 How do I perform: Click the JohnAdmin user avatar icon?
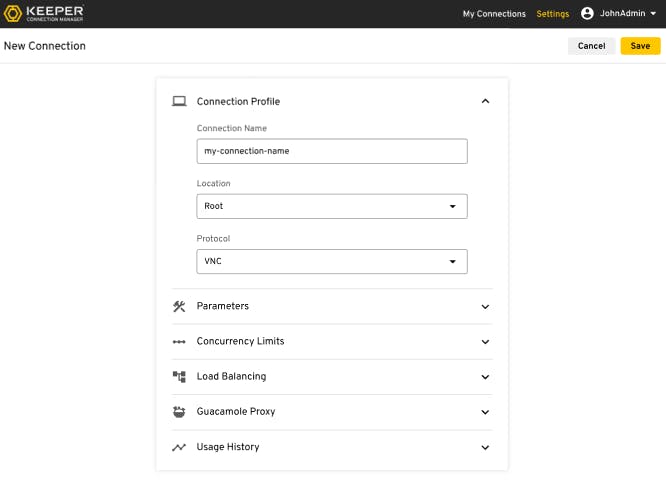pos(587,14)
